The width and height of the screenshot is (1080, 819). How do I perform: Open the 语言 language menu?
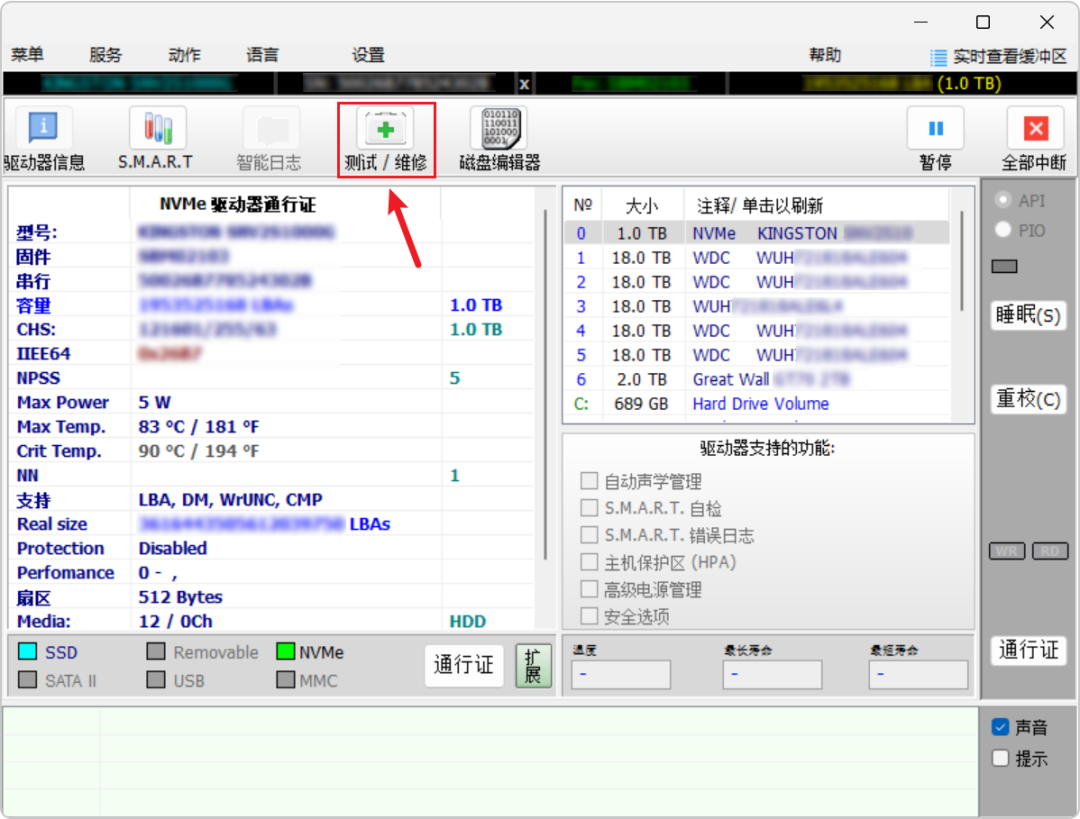pos(262,55)
